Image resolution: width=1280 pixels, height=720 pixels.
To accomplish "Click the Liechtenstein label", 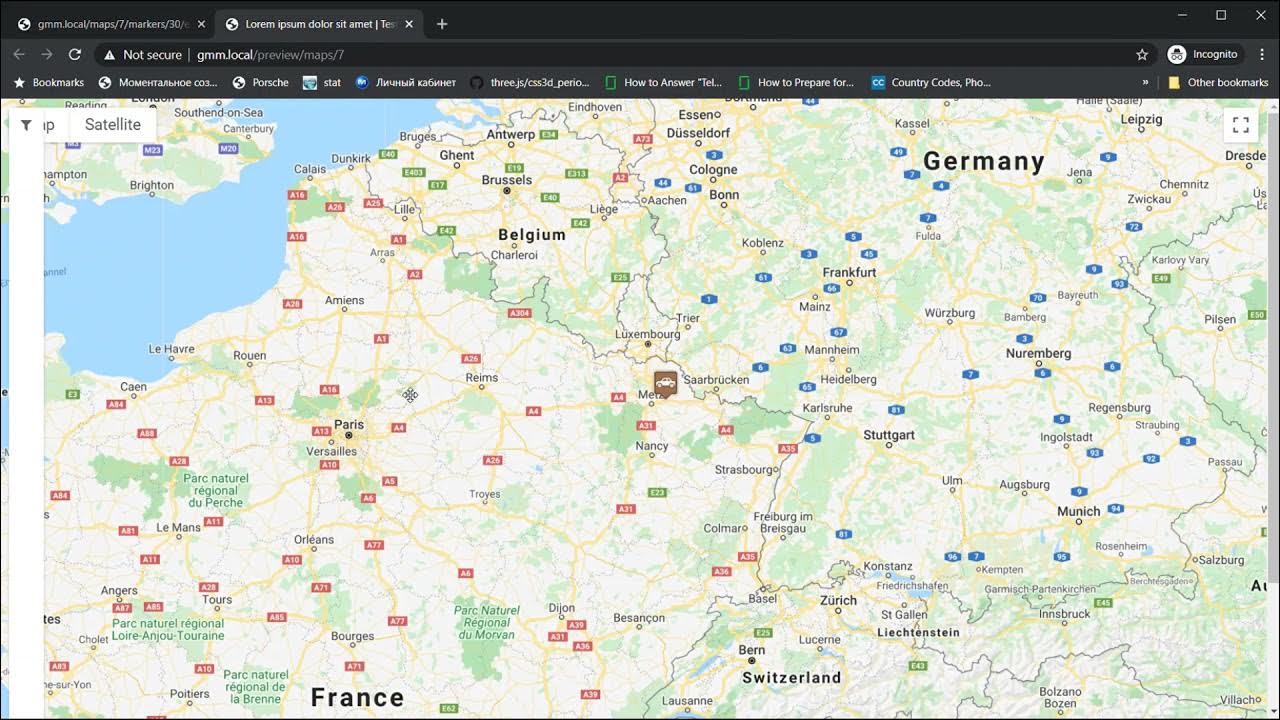I will point(918,632).
